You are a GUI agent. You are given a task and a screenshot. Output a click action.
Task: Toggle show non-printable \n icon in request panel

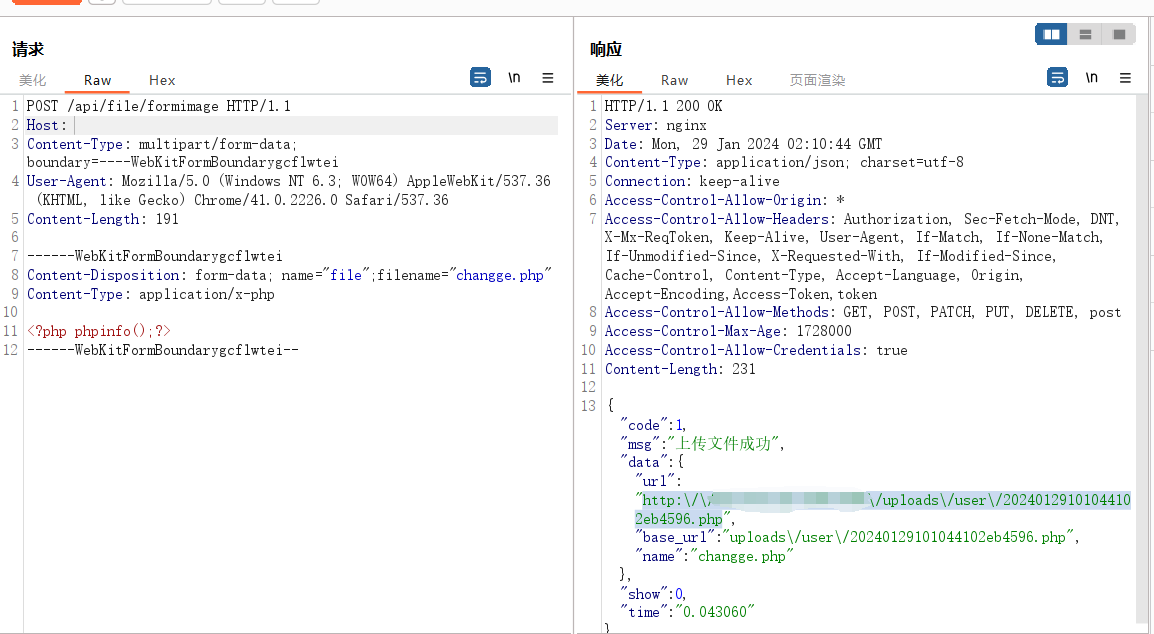[514, 77]
